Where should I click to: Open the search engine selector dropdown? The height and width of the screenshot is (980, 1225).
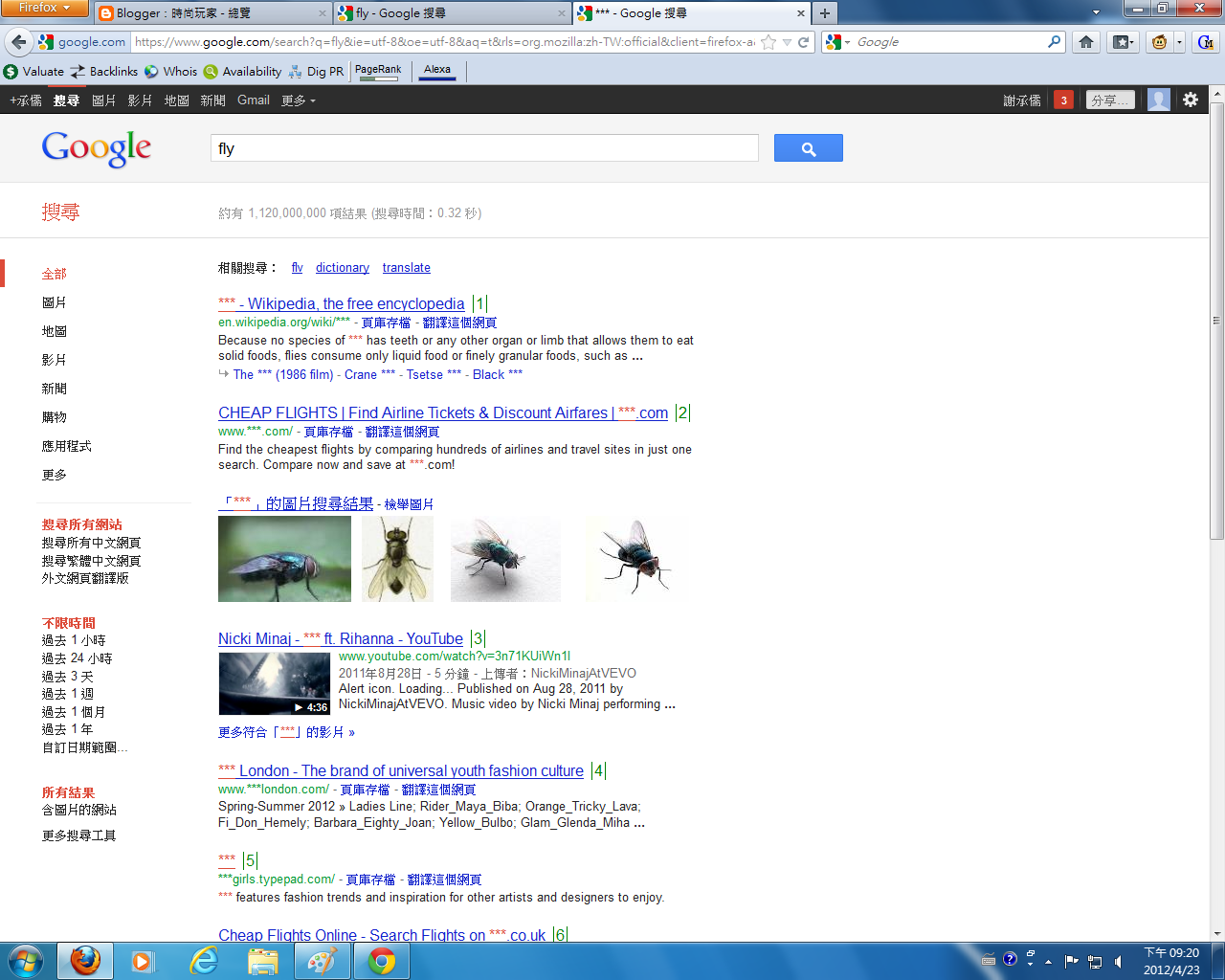[838, 42]
